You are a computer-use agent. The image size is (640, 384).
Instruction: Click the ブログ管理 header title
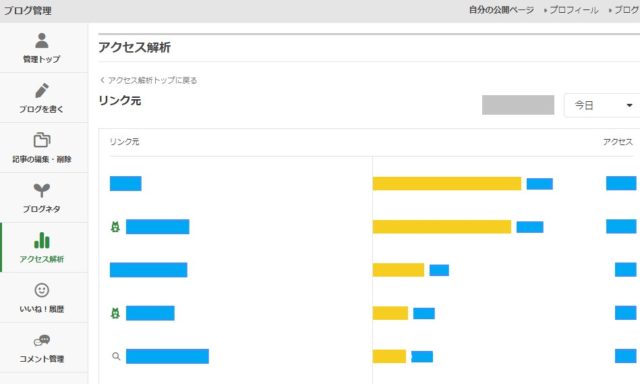coord(28,11)
